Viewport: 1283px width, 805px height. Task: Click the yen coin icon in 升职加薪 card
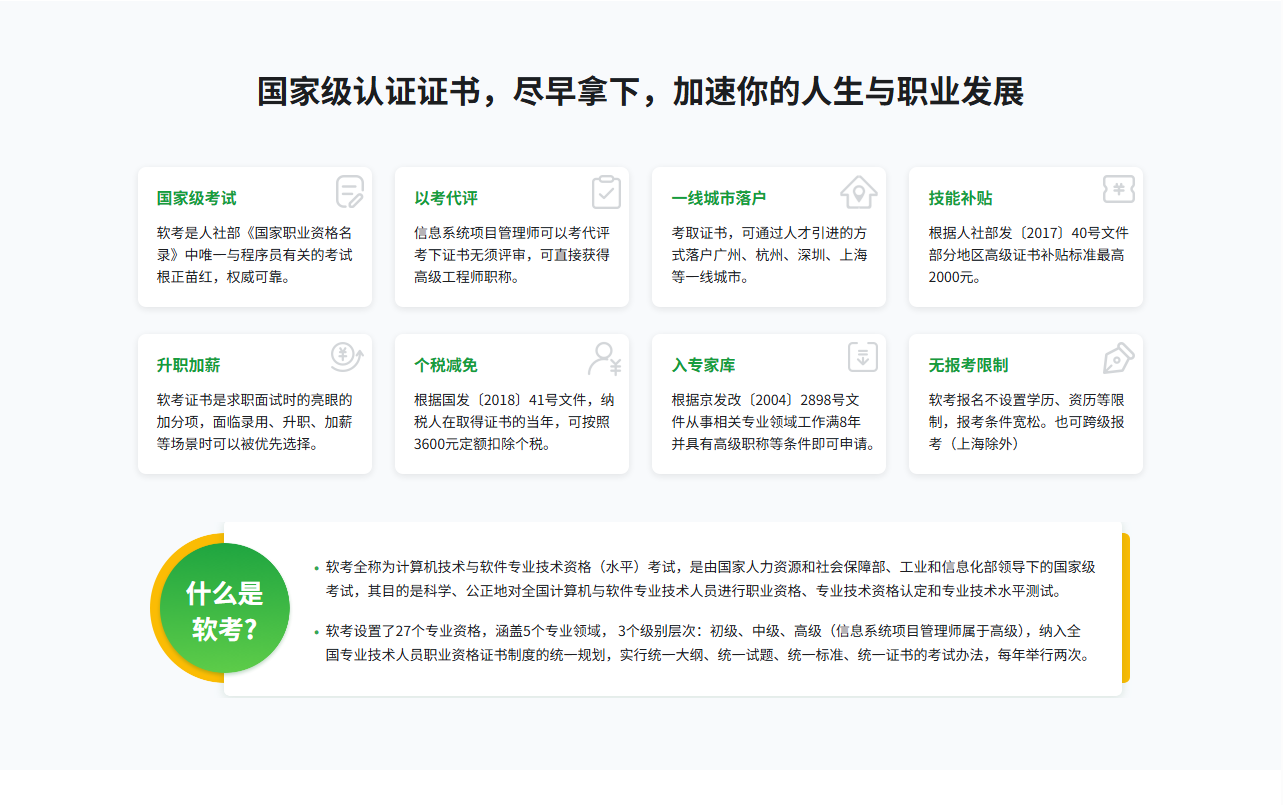tap(347, 357)
